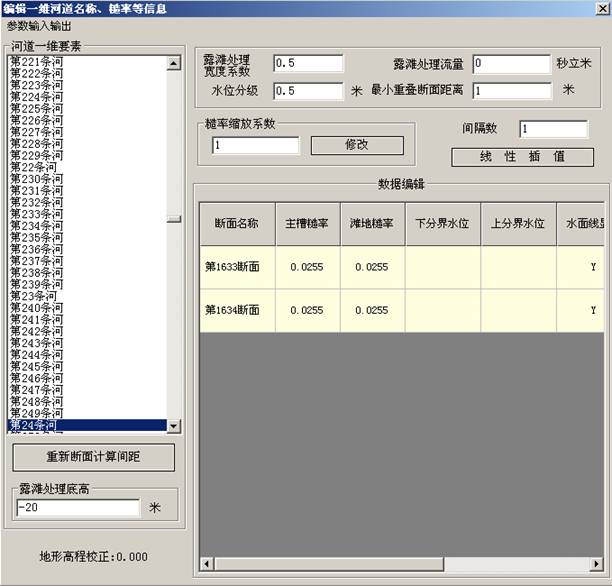Click the 线性插值 button

tap(522, 157)
